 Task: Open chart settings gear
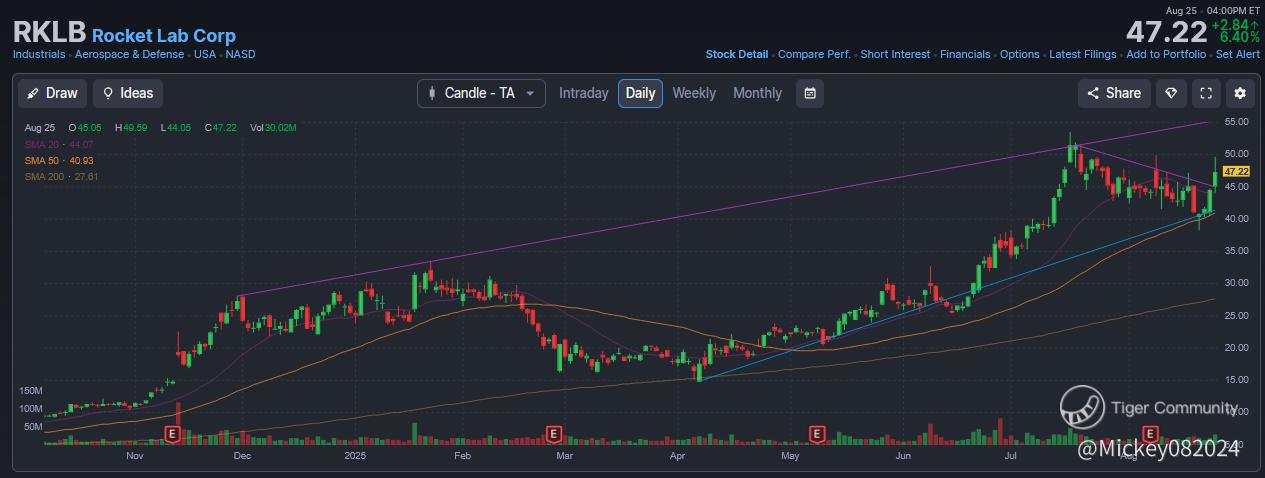point(1240,93)
